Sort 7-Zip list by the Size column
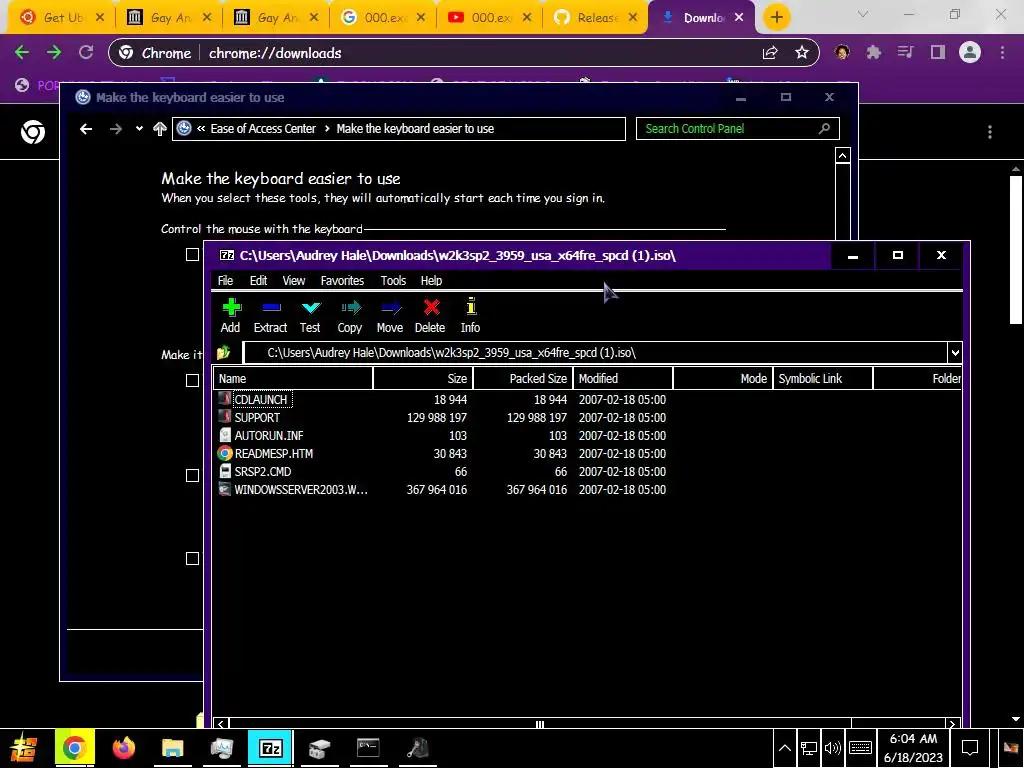The height and width of the screenshot is (768, 1024). (x=423, y=378)
